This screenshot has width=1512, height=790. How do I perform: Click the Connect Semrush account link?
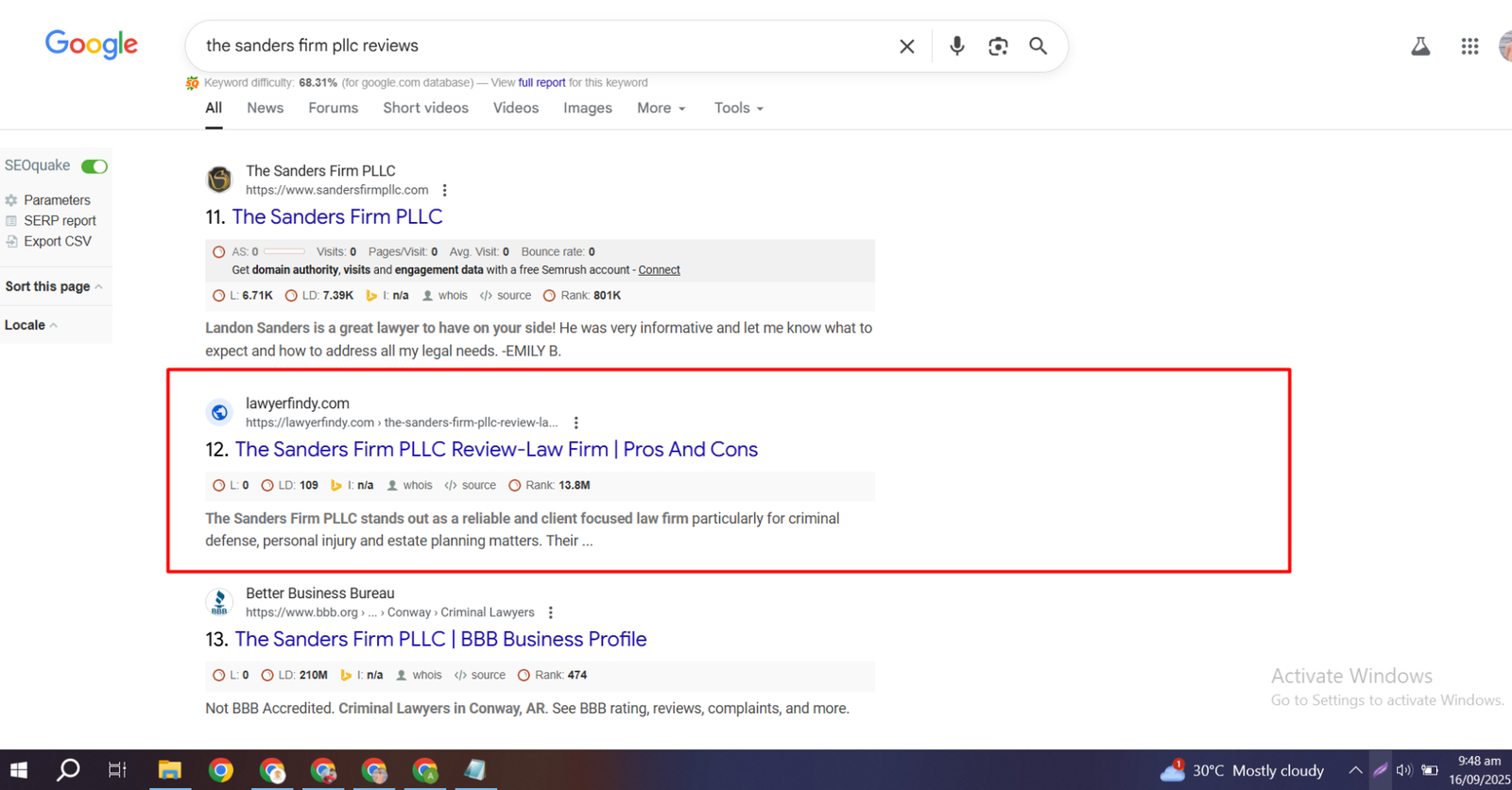click(659, 269)
